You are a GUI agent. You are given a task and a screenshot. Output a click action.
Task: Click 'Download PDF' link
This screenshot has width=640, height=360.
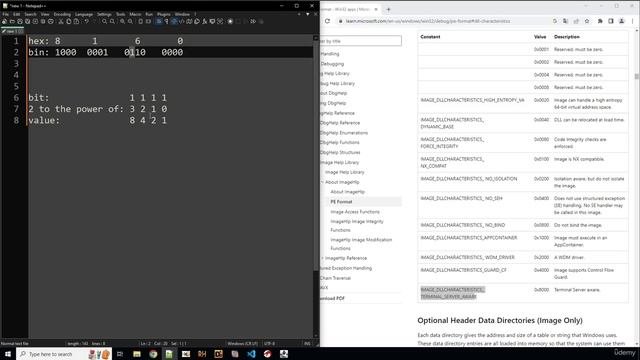coord(332,298)
